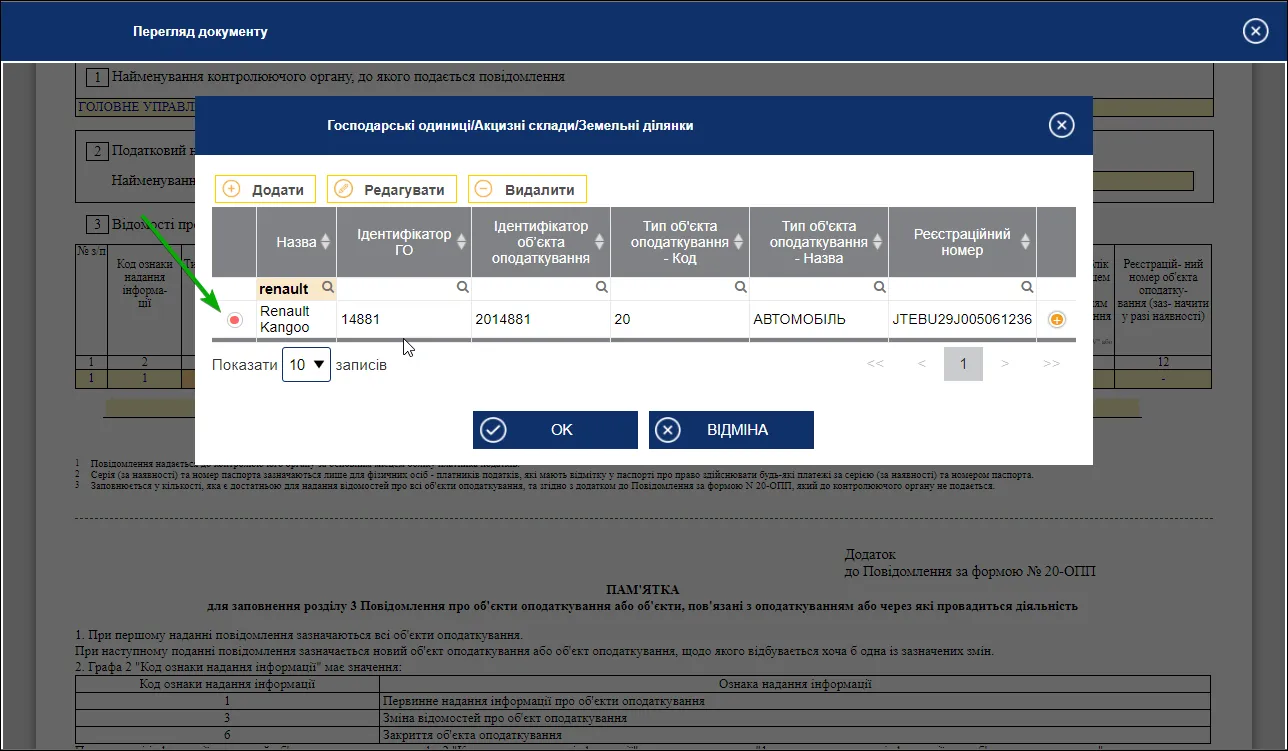Click search icon in Назва filter
Image resolution: width=1288 pixels, height=751 pixels.
coord(327,288)
